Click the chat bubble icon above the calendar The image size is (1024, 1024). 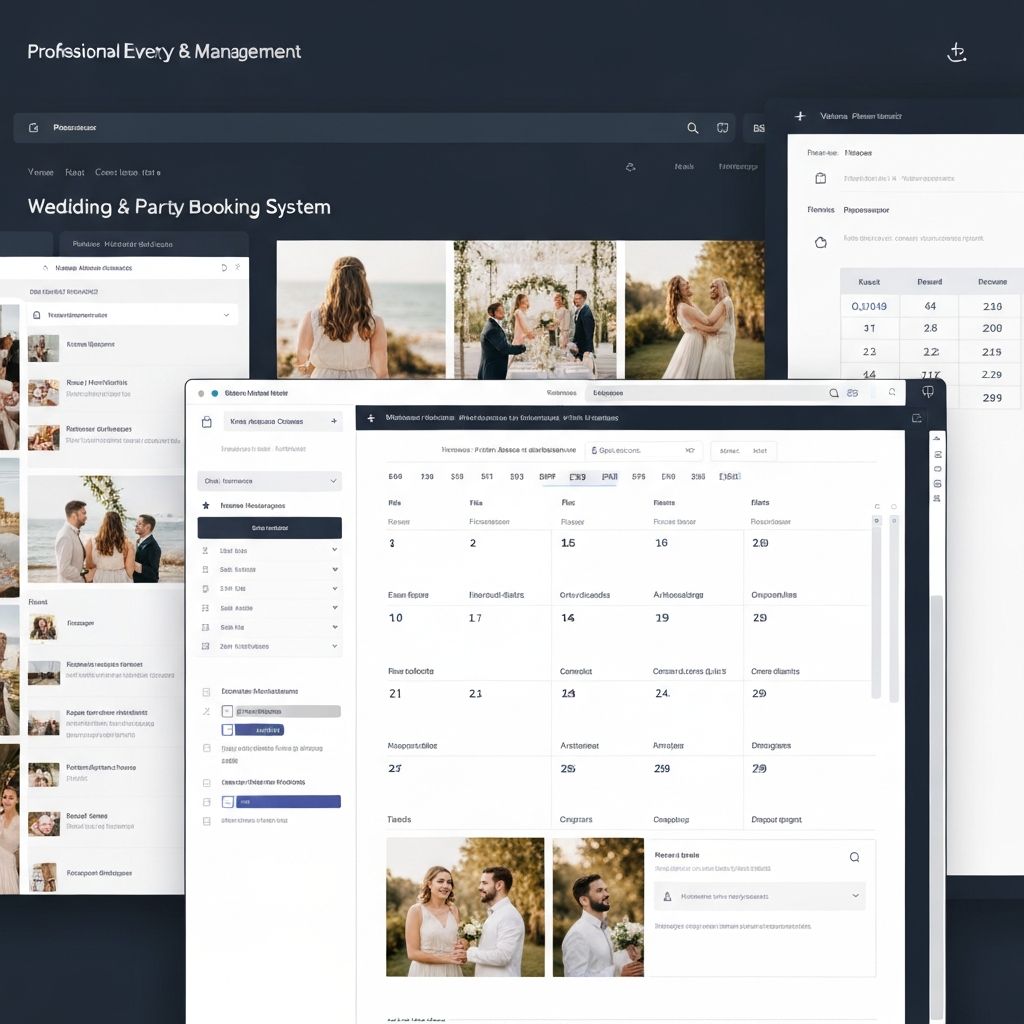pyautogui.click(x=927, y=392)
